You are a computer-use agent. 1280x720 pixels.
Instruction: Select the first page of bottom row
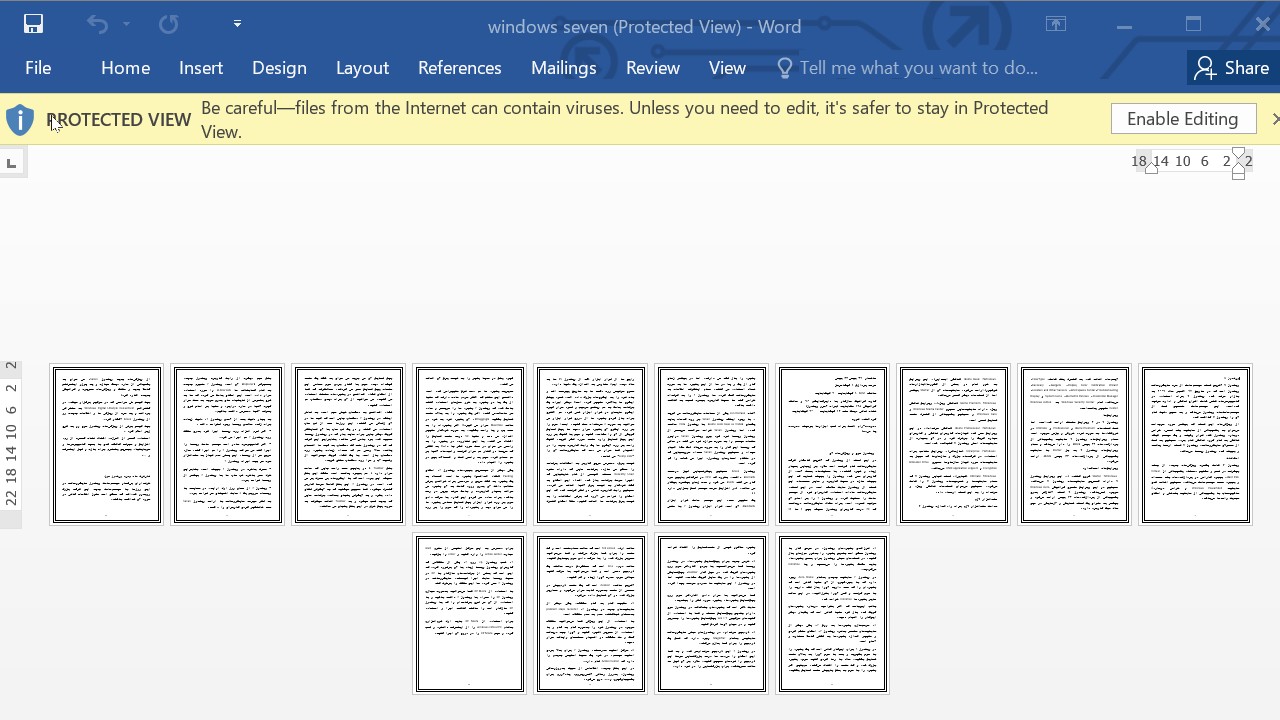(x=470, y=614)
